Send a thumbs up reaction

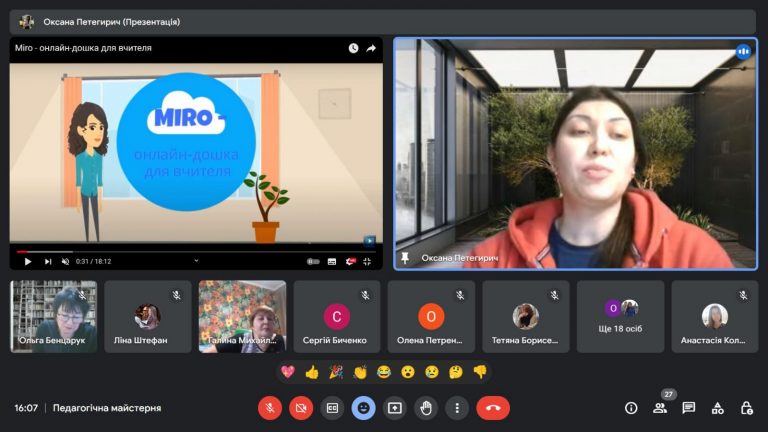pos(311,372)
